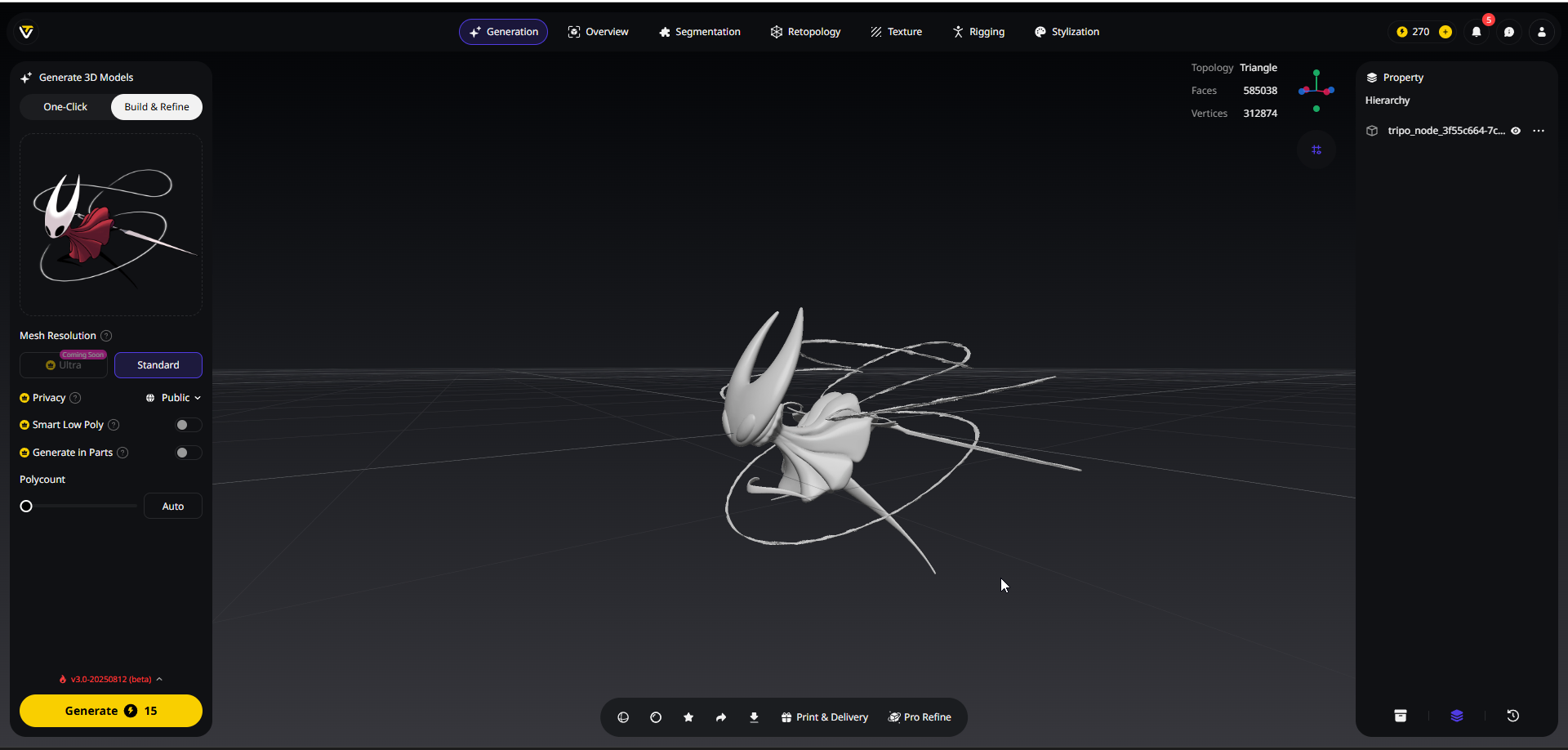The image size is (1568, 750).
Task: Open the chat messages icon
Action: click(1509, 32)
